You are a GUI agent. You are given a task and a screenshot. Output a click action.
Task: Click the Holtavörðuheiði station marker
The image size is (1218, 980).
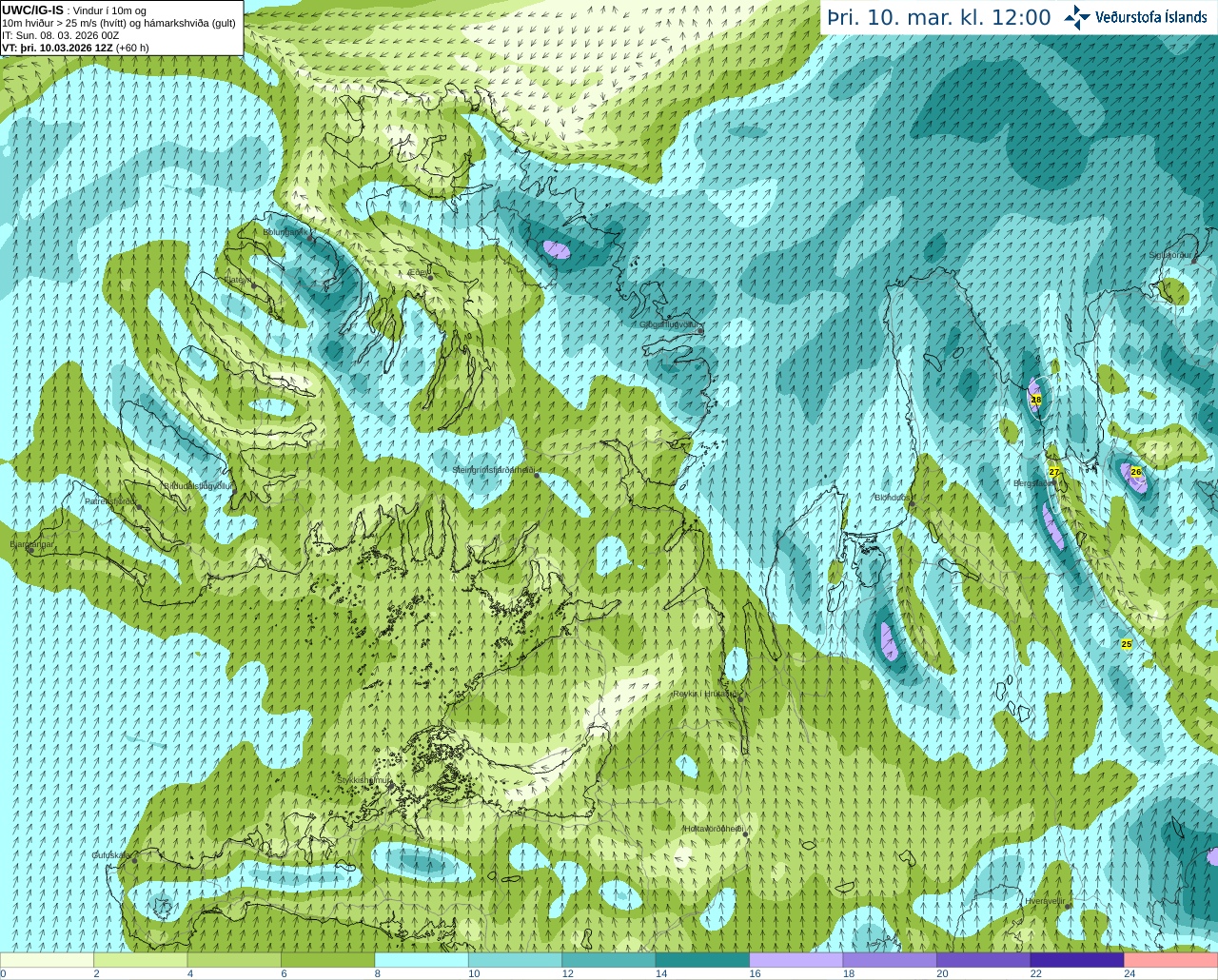coord(745,834)
